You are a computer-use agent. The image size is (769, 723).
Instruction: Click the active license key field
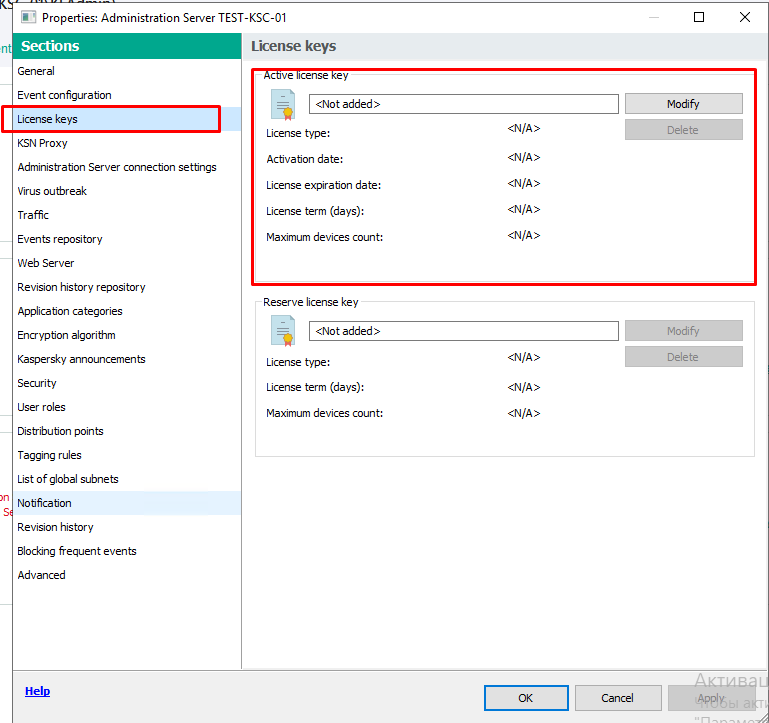coord(463,104)
